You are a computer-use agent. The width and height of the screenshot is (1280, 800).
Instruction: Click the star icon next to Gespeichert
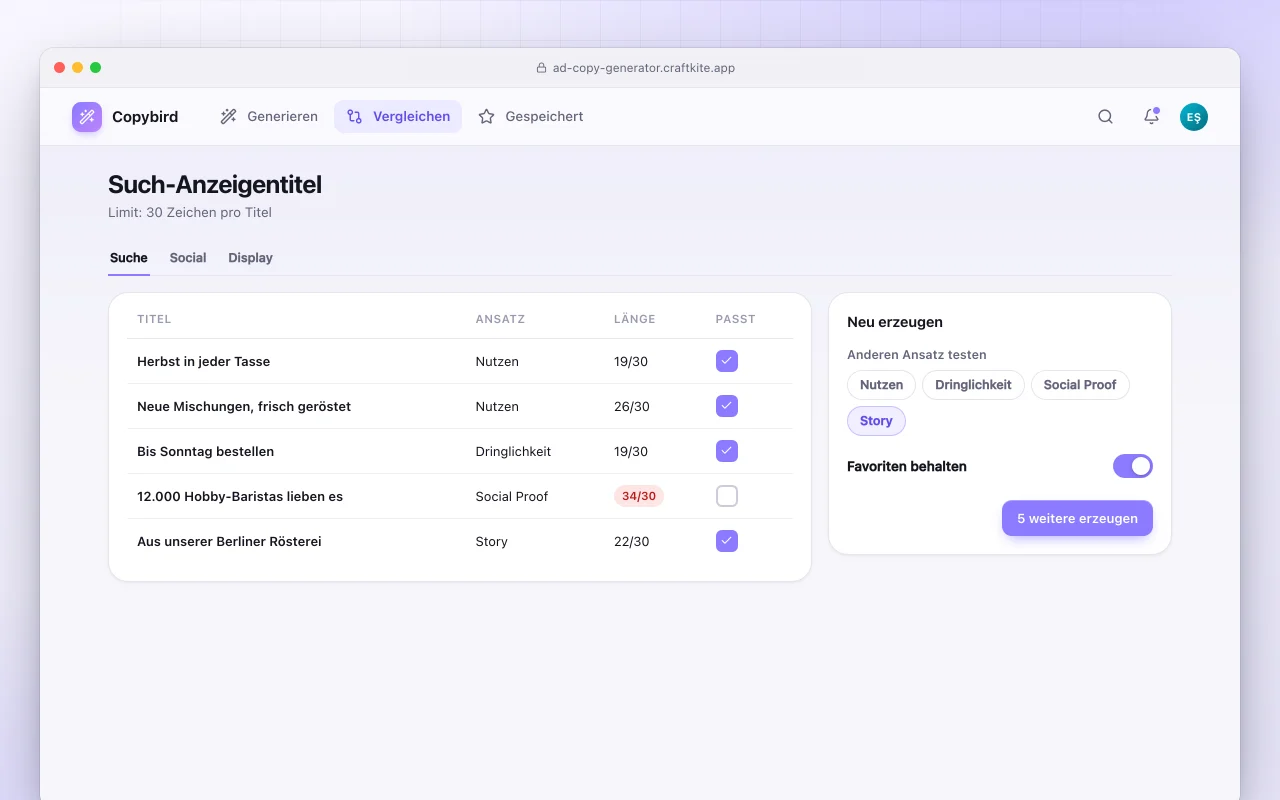[487, 117]
